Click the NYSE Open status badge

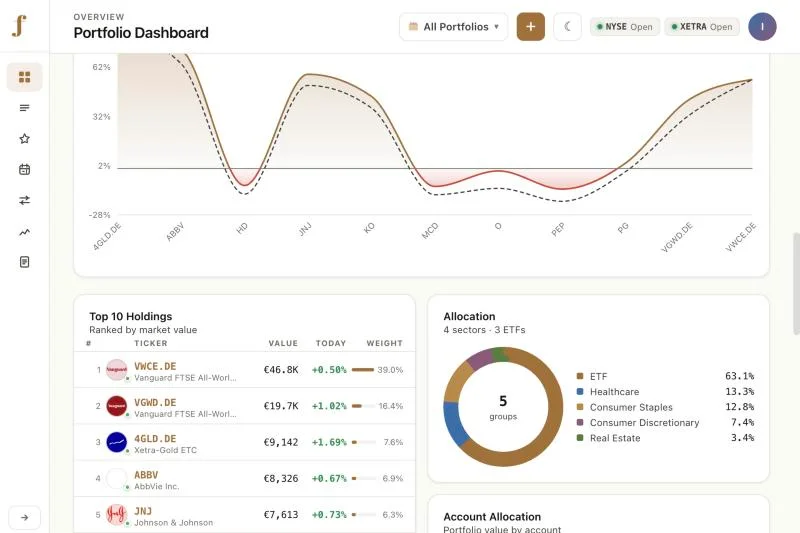point(625,27)
